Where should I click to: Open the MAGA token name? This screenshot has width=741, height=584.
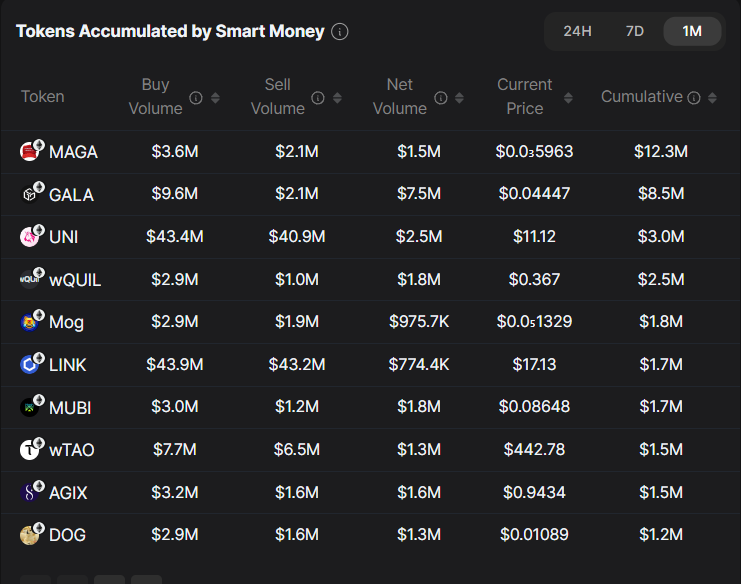click(x=73, y=152)
